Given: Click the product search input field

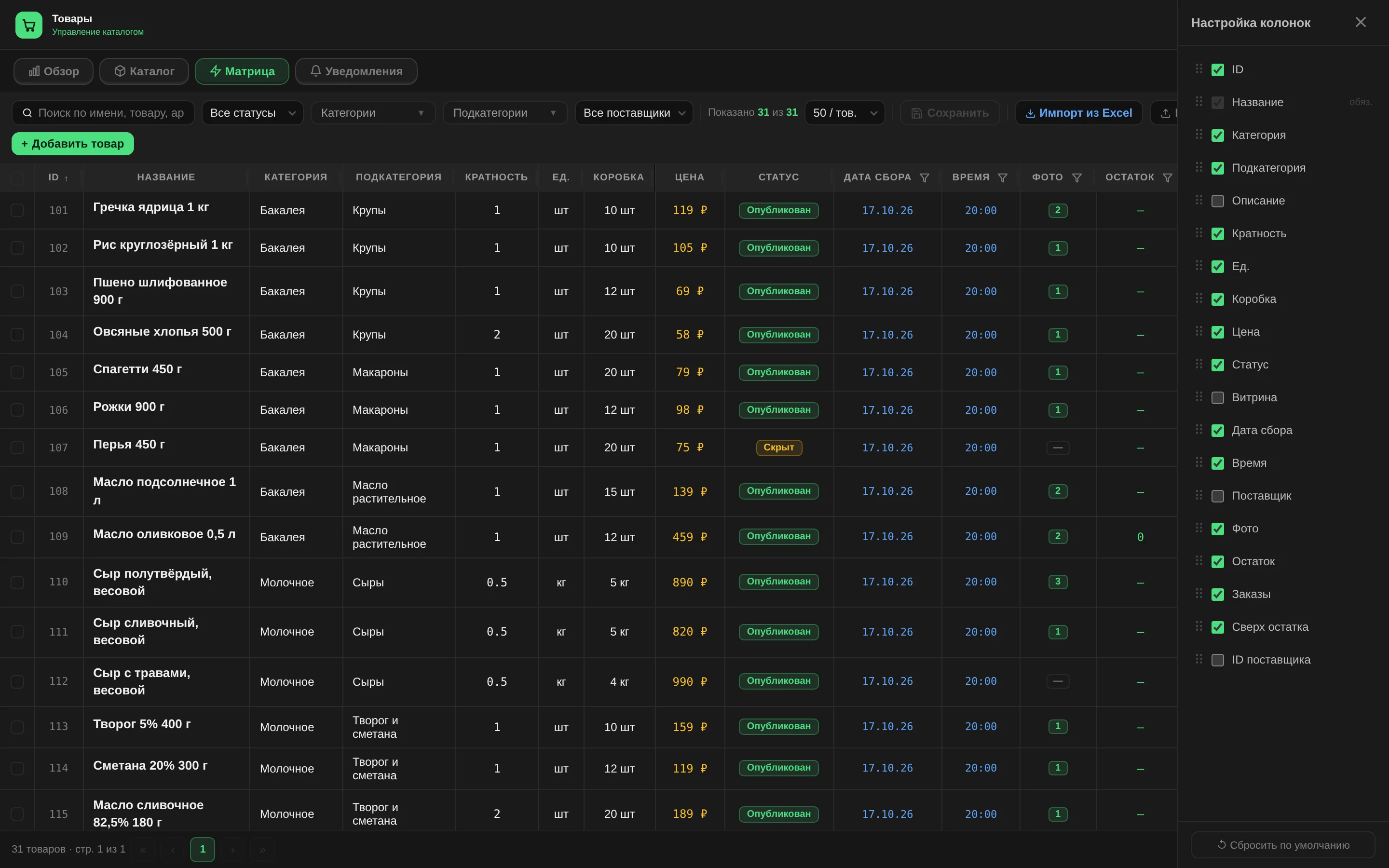Looking at the screenshot, I should (x=103, y=113).
